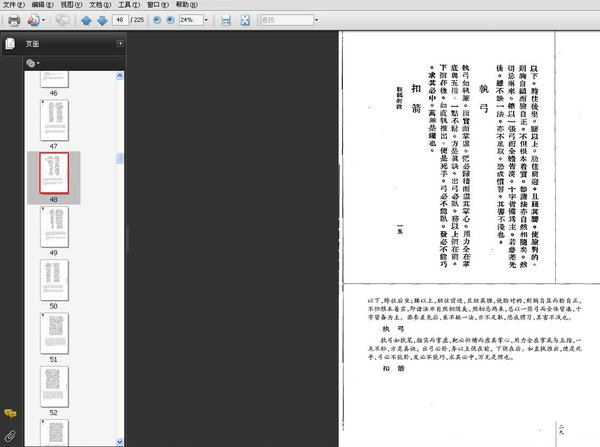The width and height of the screenshot is (600, 447).
Task: Select page 50 thumbnail
Action: pos(54,280)
